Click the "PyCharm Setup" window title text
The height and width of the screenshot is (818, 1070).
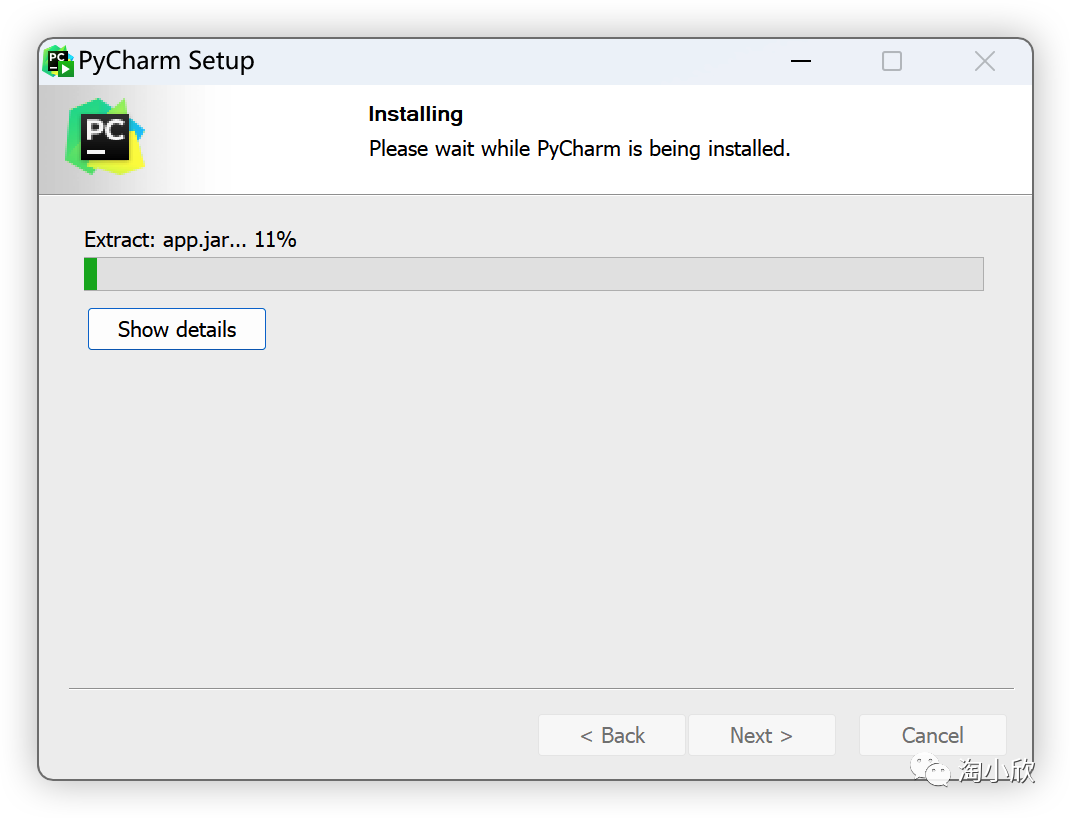click(167, 61)
